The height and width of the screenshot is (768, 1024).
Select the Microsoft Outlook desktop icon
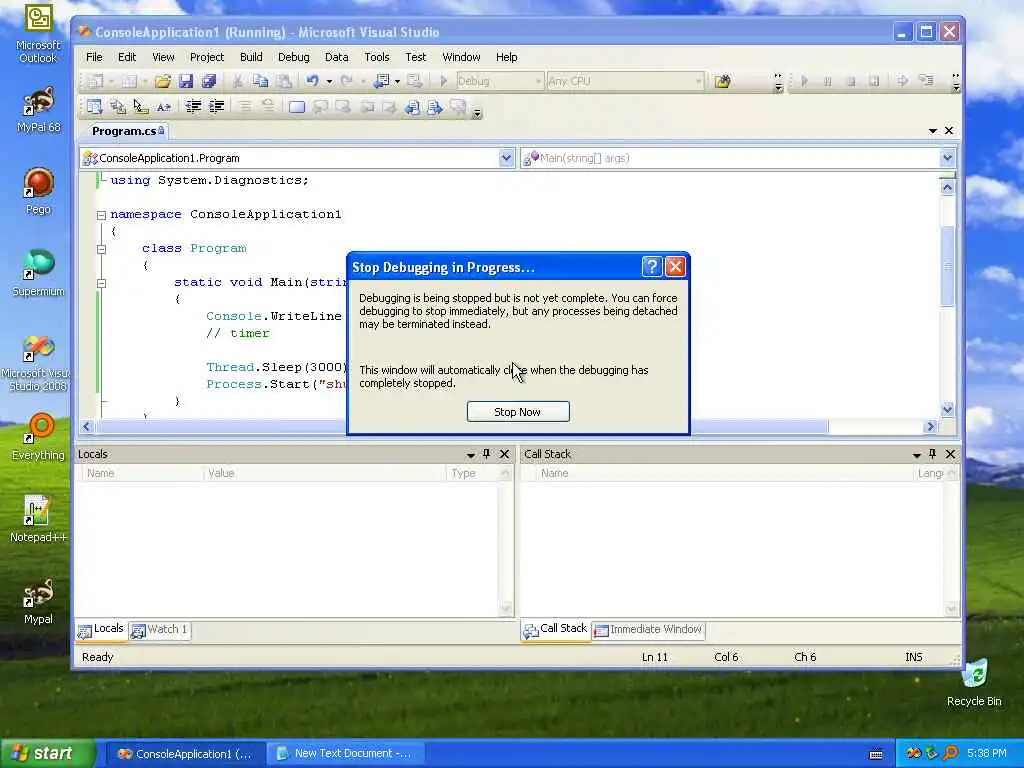coord(38,34)
